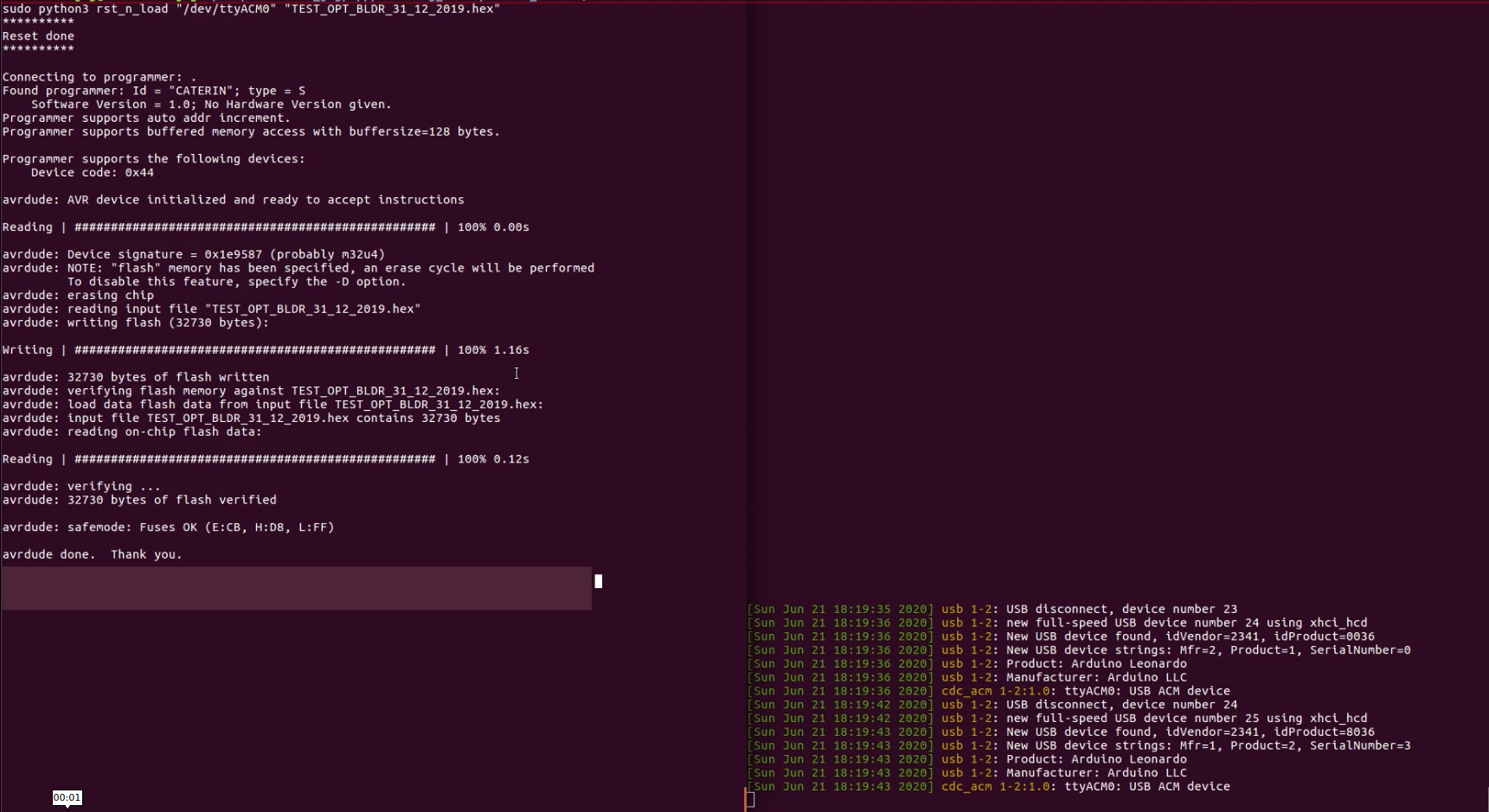Click the log line with idProduct=0036

tap(1061, 636)
